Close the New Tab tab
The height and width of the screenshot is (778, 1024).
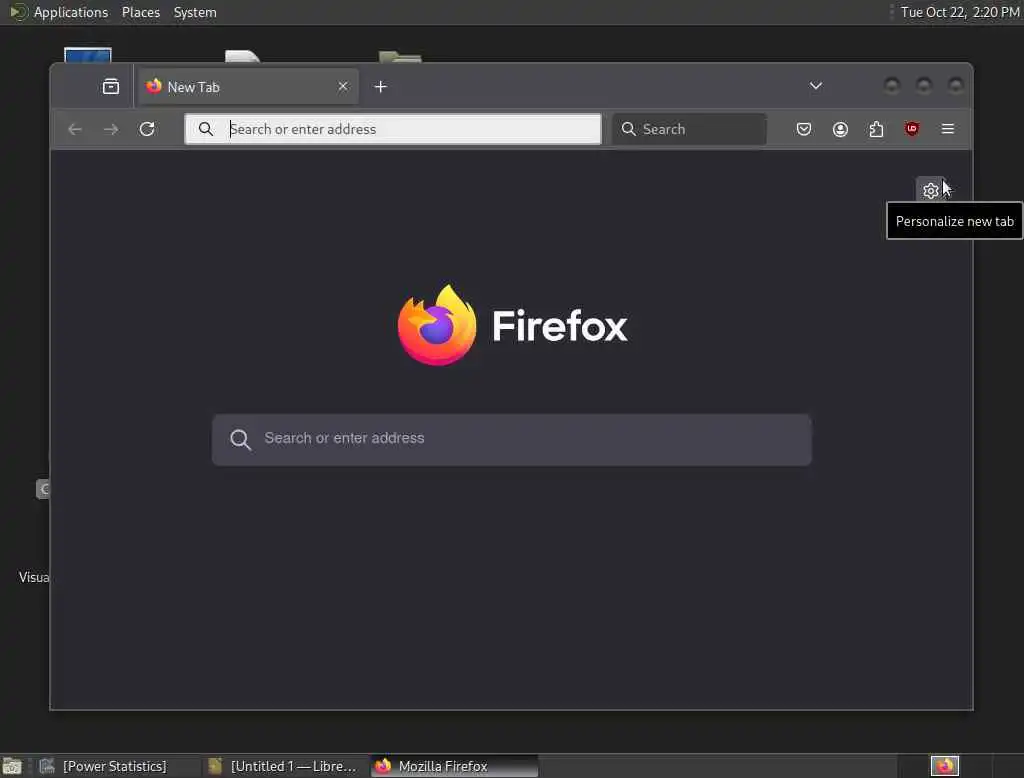pos(343,86)
